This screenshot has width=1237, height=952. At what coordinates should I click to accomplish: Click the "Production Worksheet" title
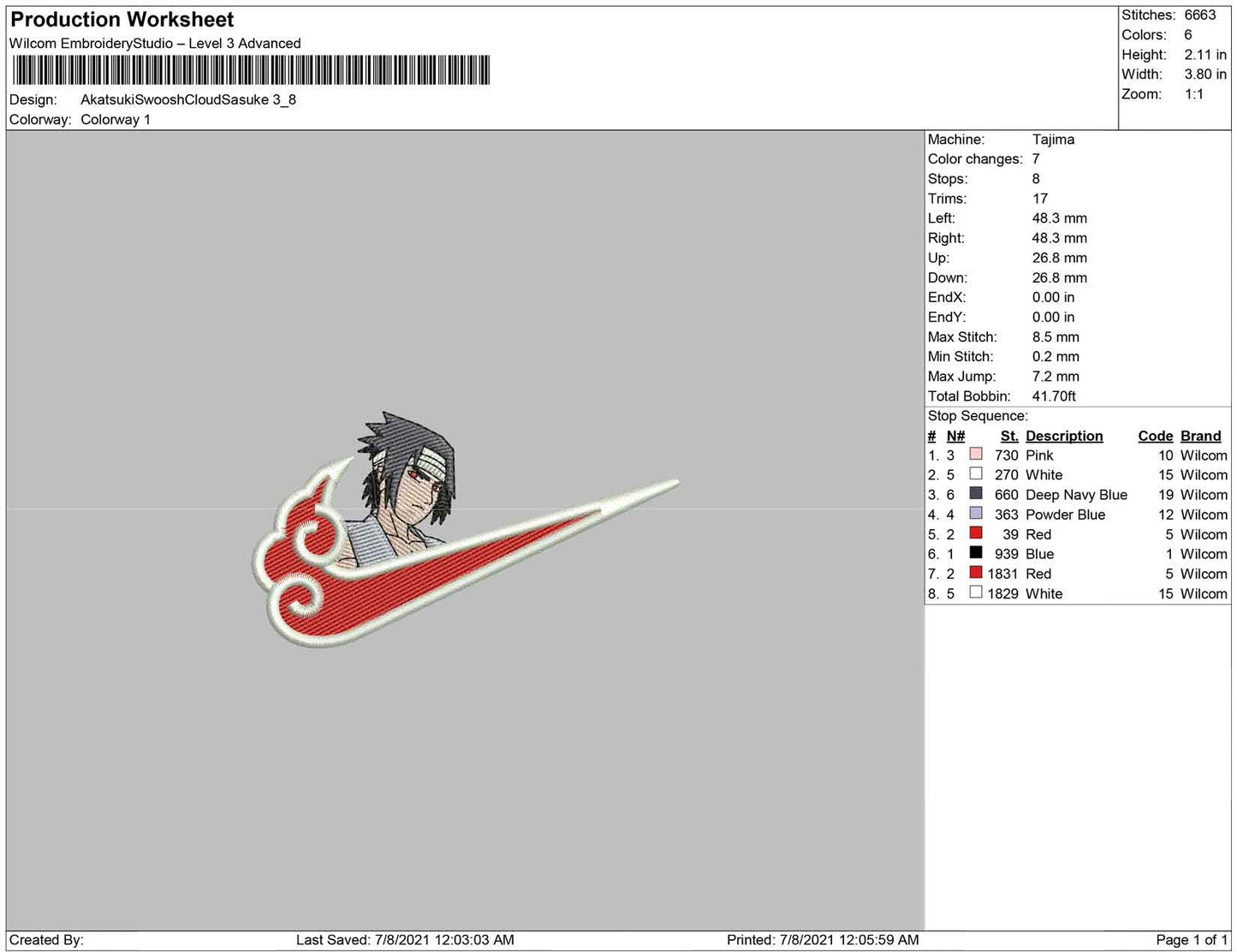click(122, 20)
